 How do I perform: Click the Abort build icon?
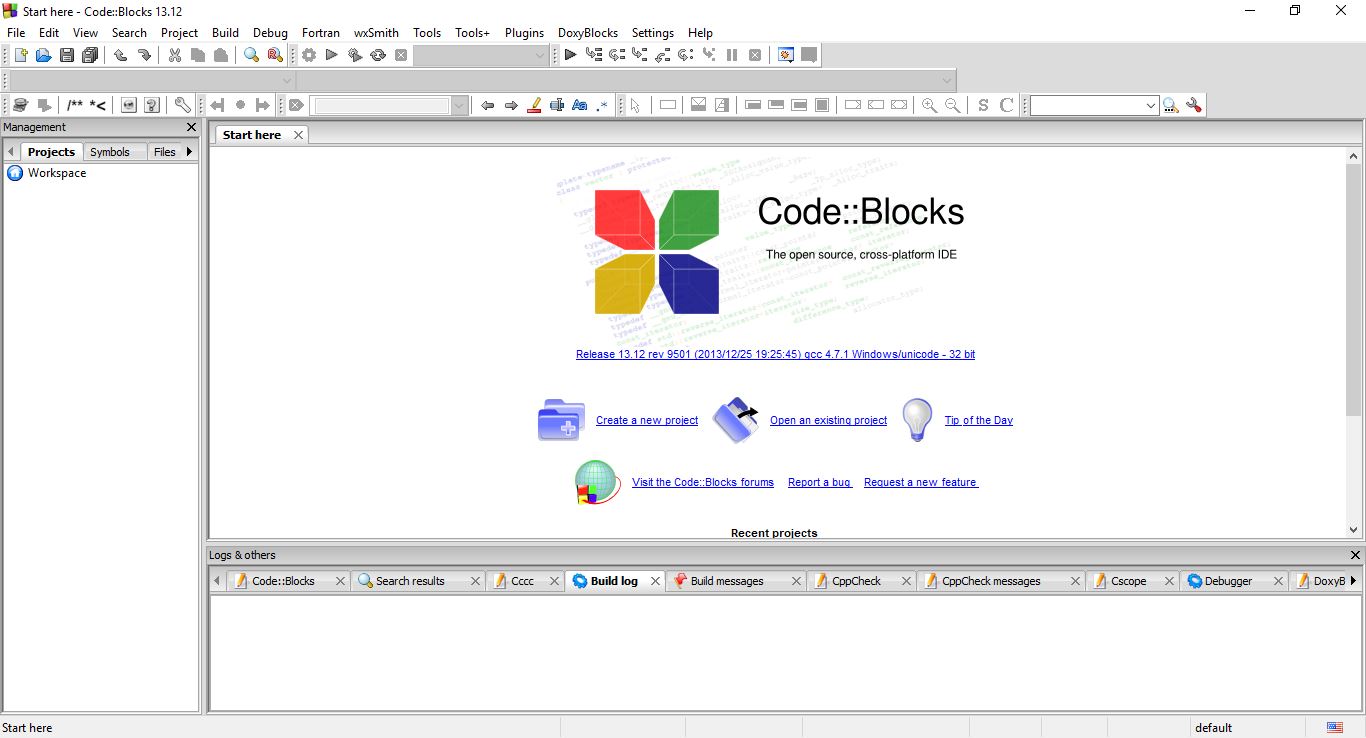point(401,55)
